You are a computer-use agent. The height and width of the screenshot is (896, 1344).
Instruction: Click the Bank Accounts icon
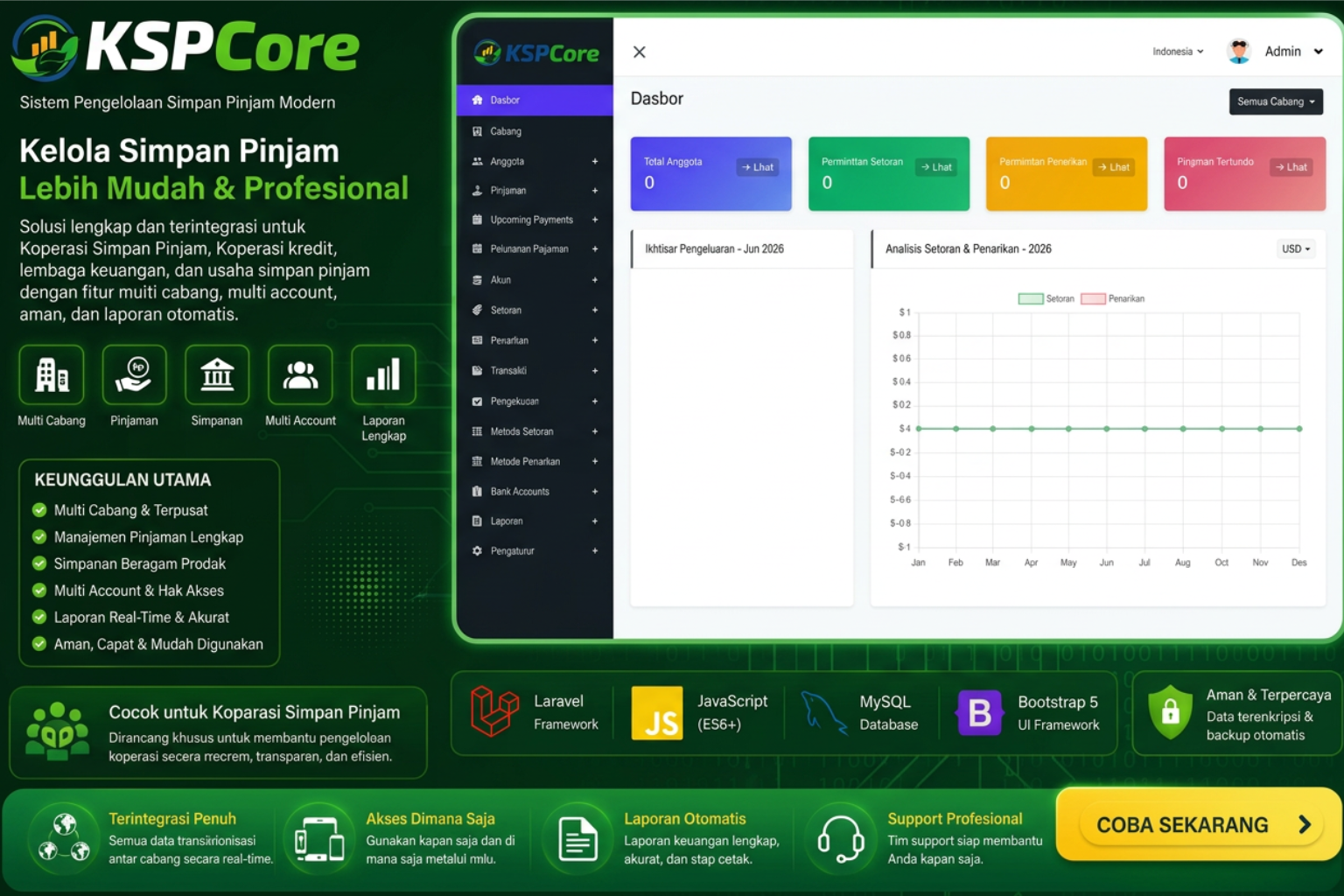pos(477,492)
